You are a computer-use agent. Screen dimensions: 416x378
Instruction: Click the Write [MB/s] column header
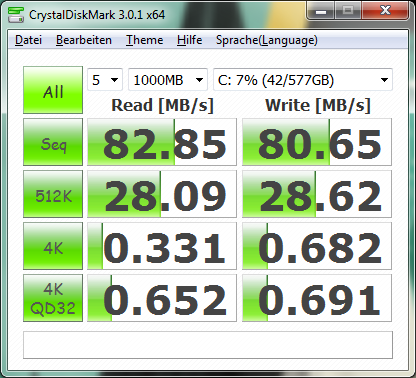coord(318,105)
